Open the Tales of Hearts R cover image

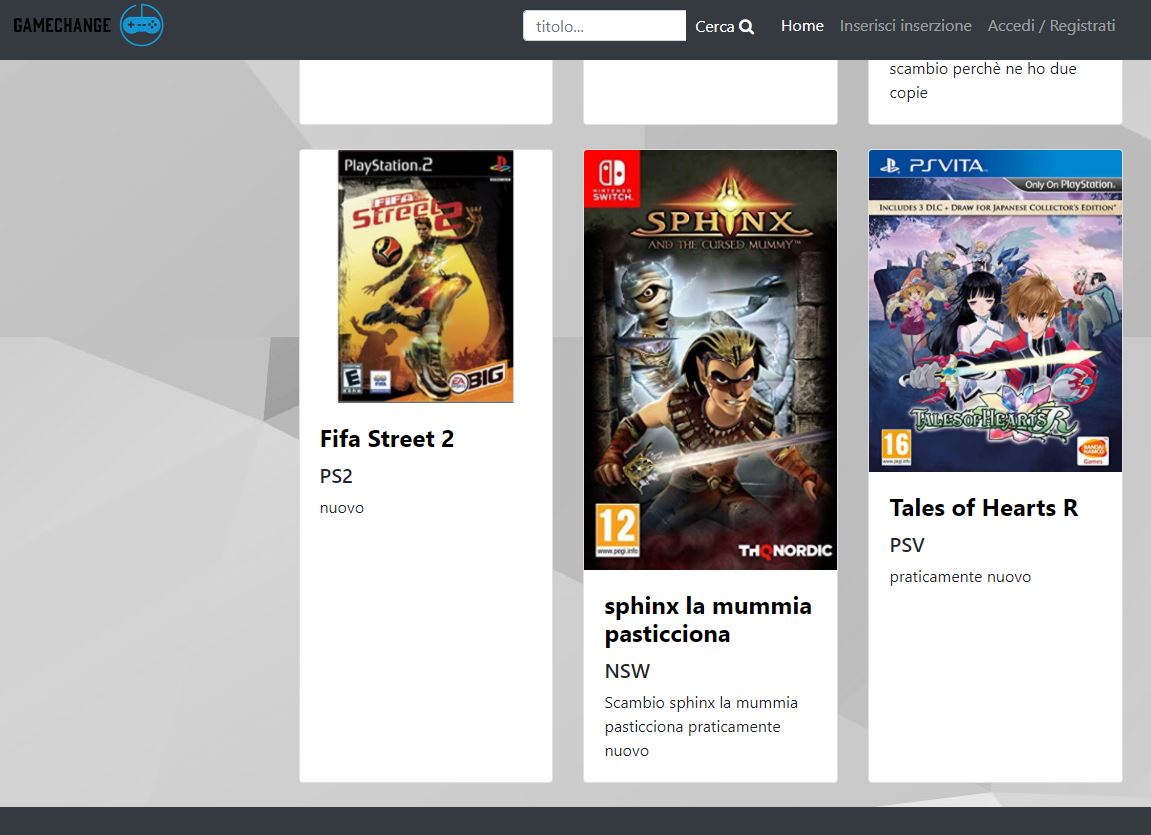tap(995, 311)
